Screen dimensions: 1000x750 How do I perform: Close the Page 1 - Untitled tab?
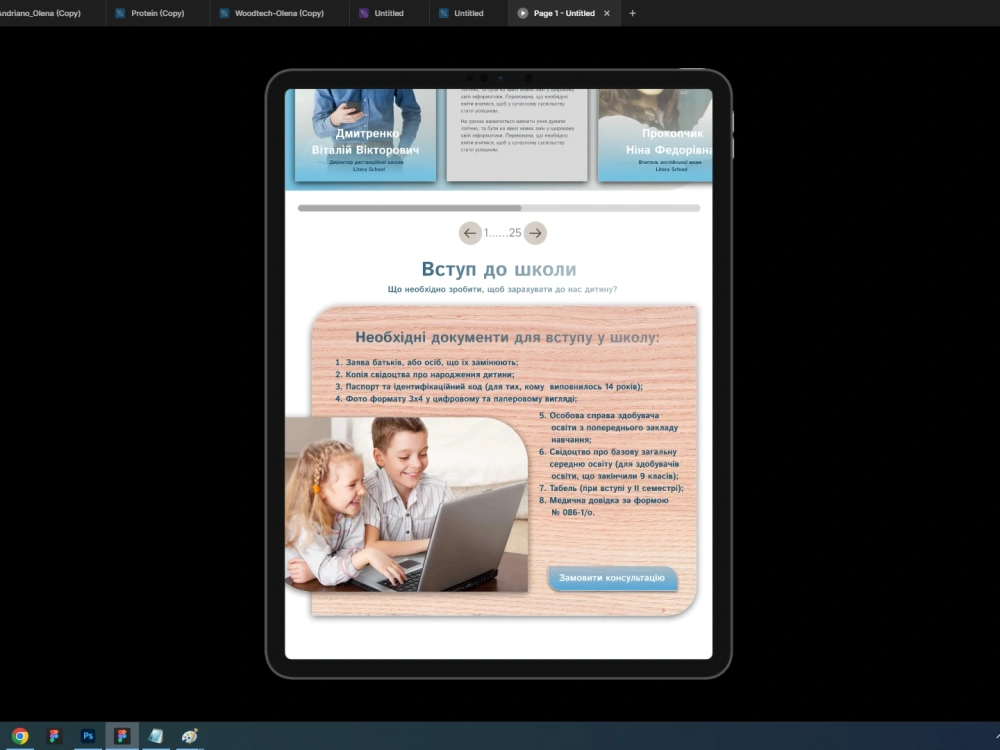pyautogui.click(x=607, y=13)
